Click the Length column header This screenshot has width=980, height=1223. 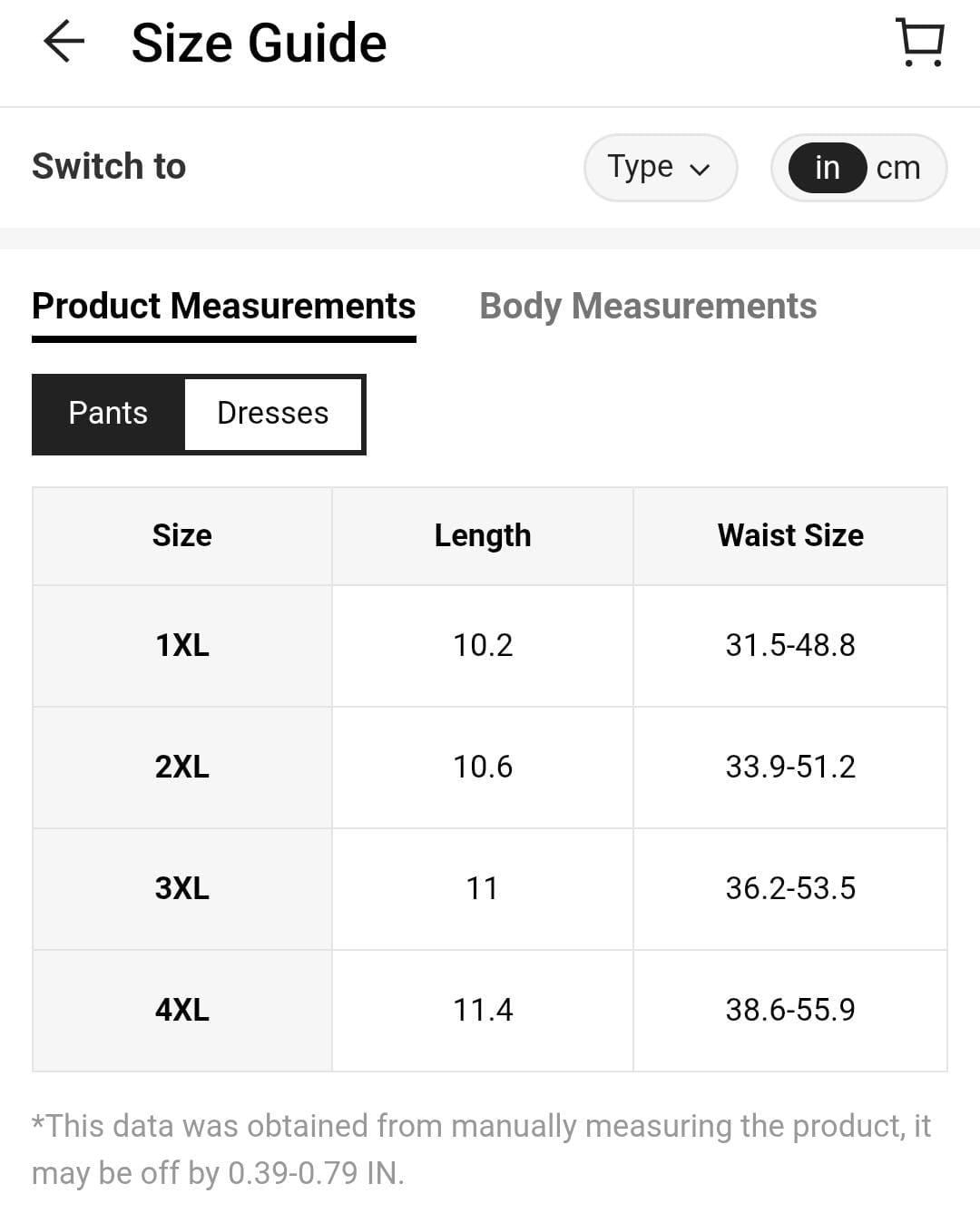[x=483, y=536]
